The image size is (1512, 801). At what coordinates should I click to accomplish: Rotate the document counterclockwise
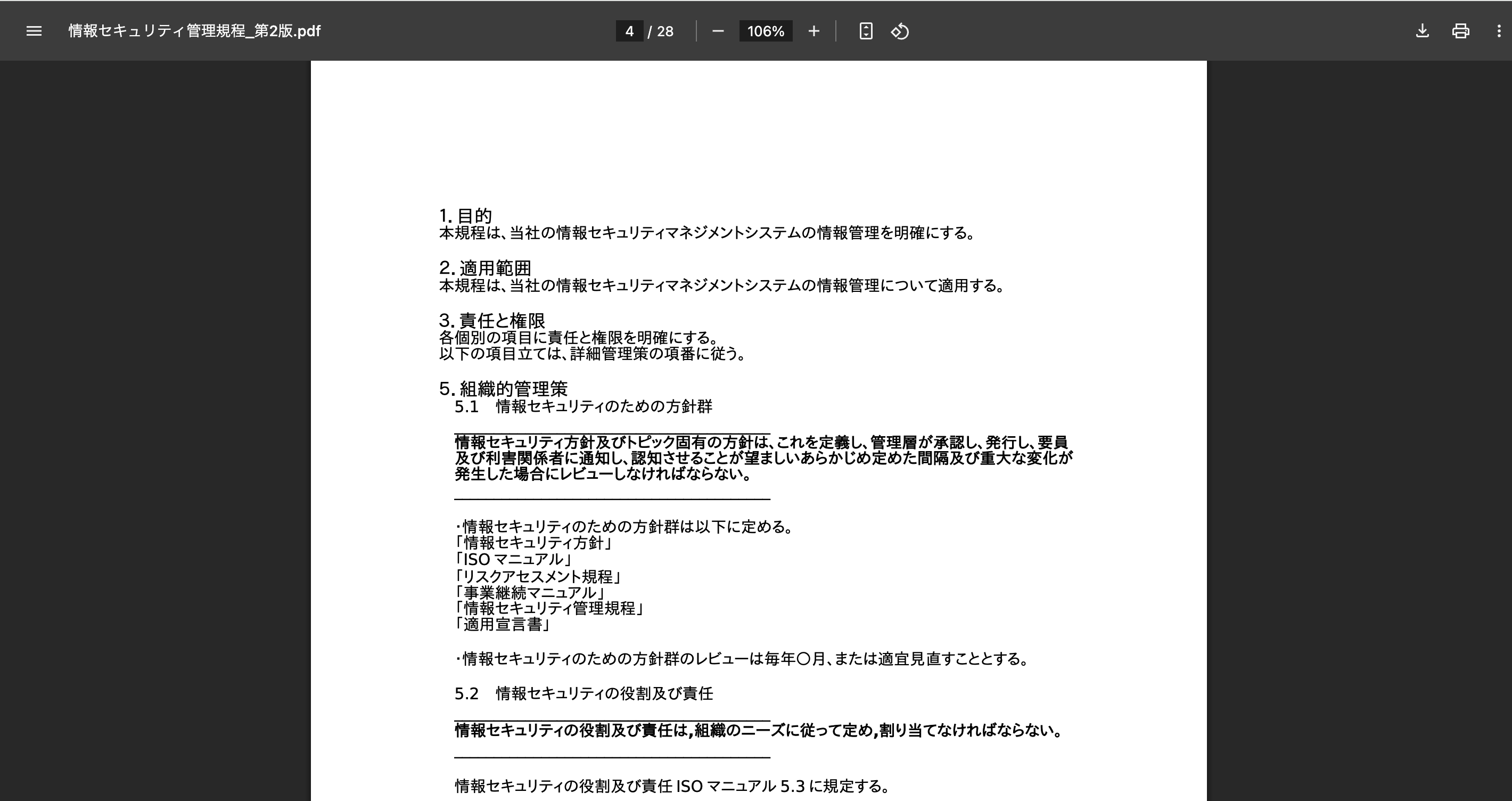(900, 31)
